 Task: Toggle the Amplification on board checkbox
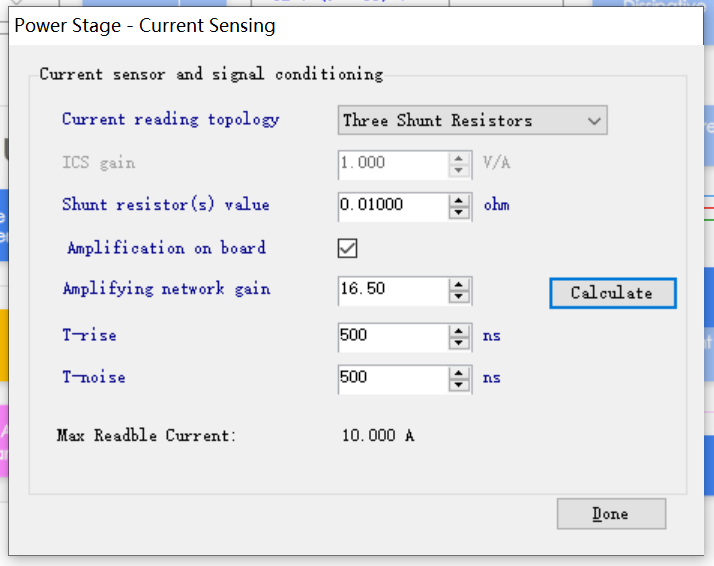[x=348, y=248]
